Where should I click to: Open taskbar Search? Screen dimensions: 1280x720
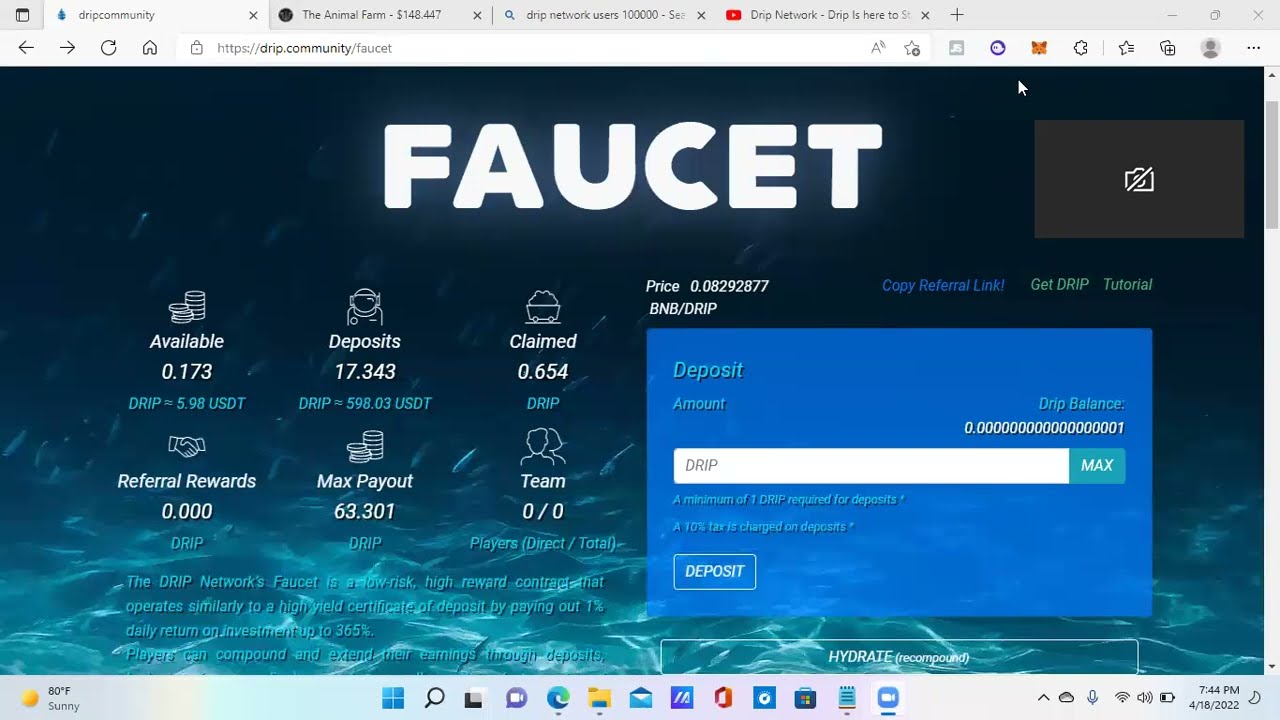(x=434, y=698)
